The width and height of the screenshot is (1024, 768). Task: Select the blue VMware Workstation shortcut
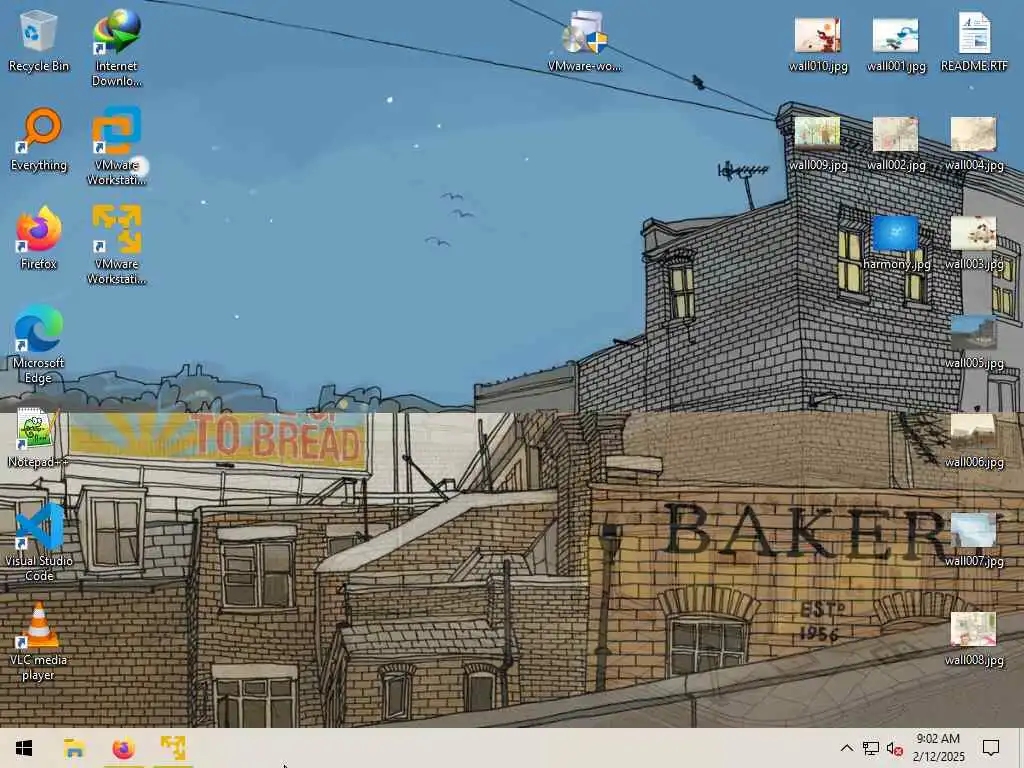(x=116, y=146)
